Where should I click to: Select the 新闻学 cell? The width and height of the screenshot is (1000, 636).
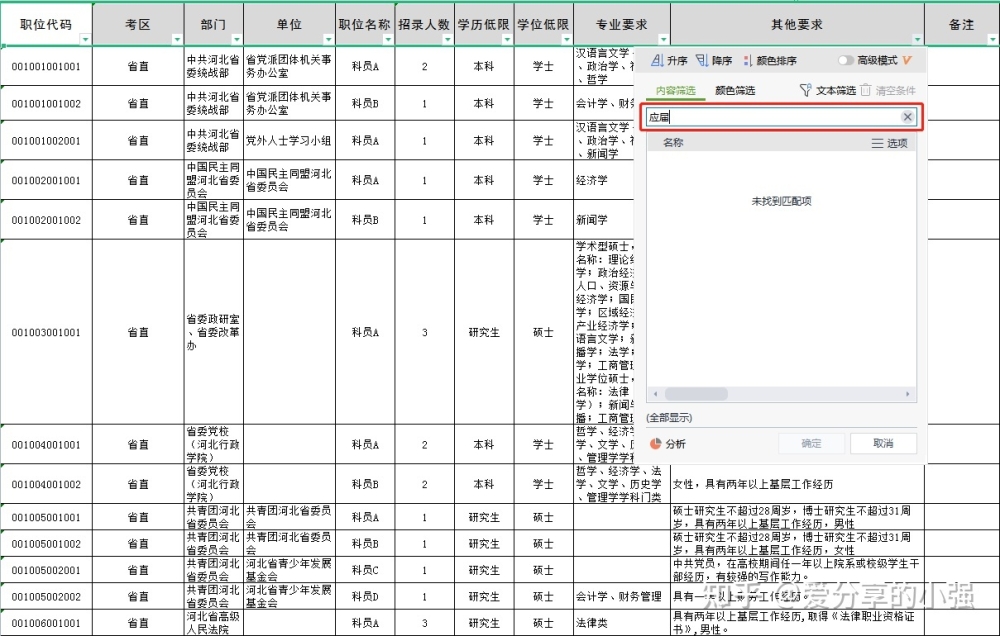[604, 219]
